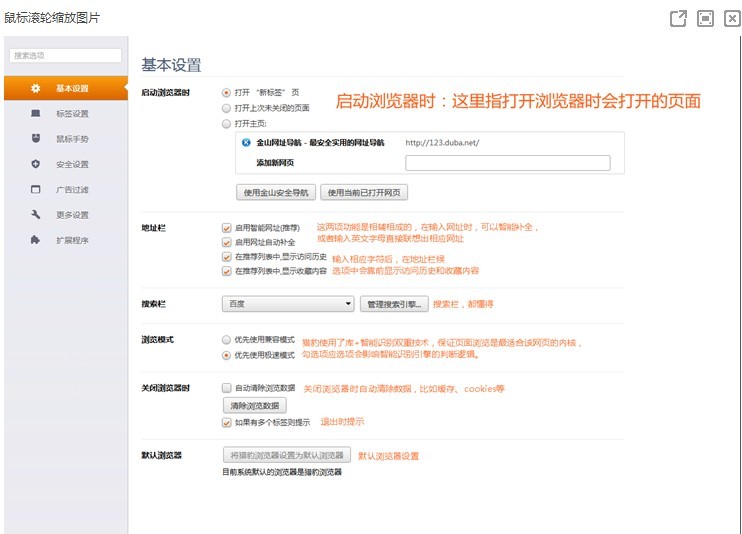Viewport: 742px width, 534px height.
Task: Open image in new window icon
Action: (679, 18)
